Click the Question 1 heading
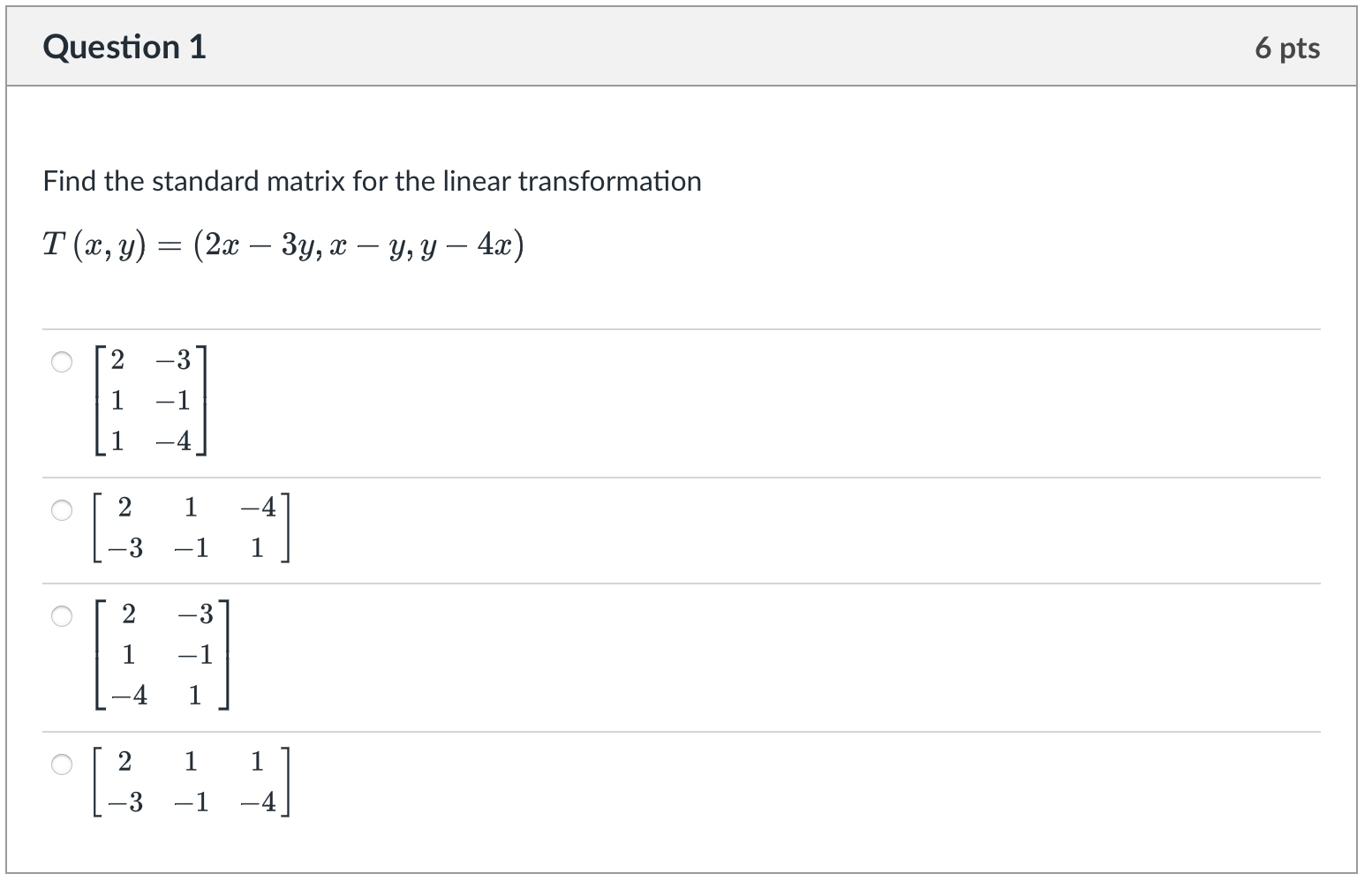This screenshot has width=1372, height=881. coord(124,47)
